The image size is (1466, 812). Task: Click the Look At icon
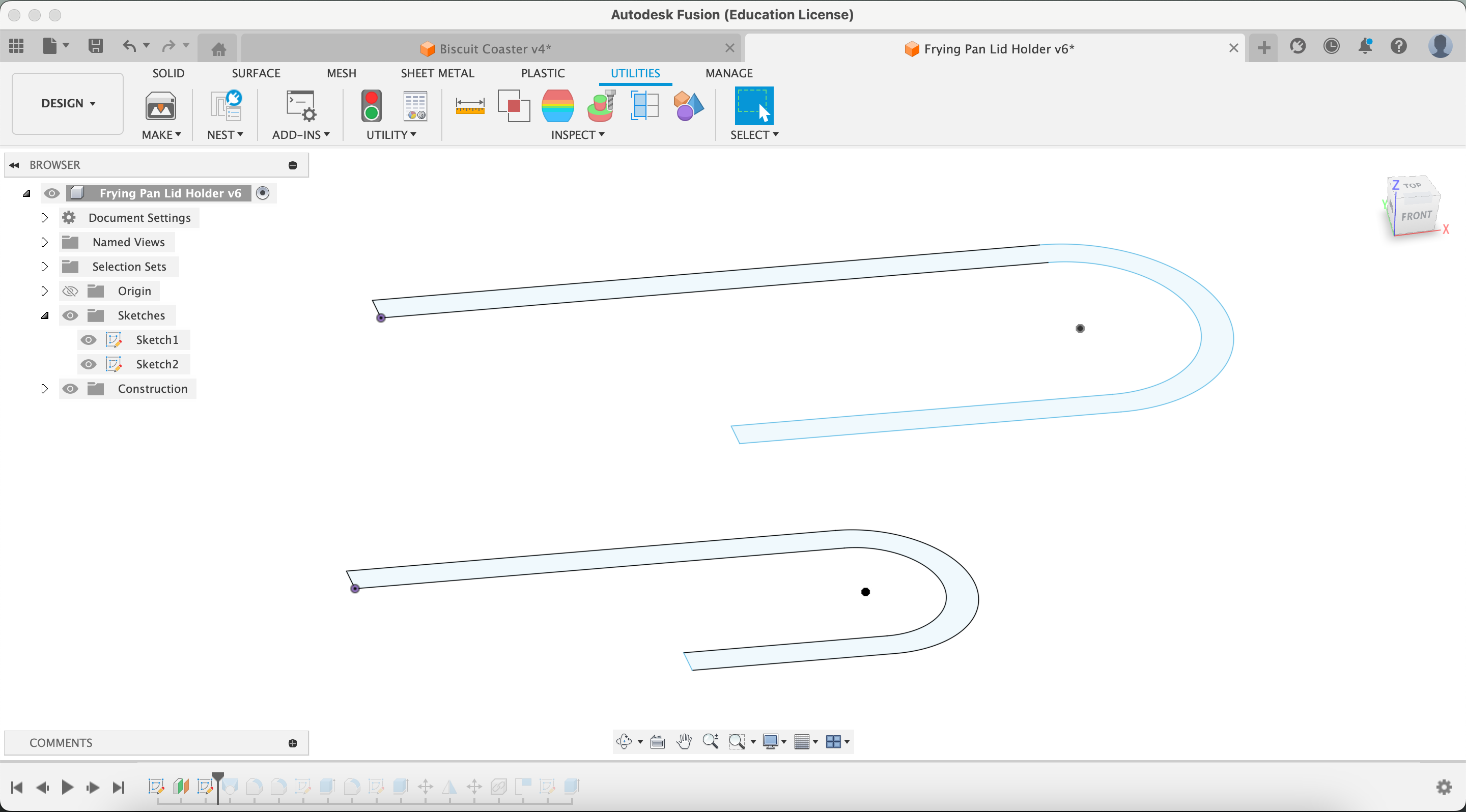pyautogui.click(x=657, y=741)
